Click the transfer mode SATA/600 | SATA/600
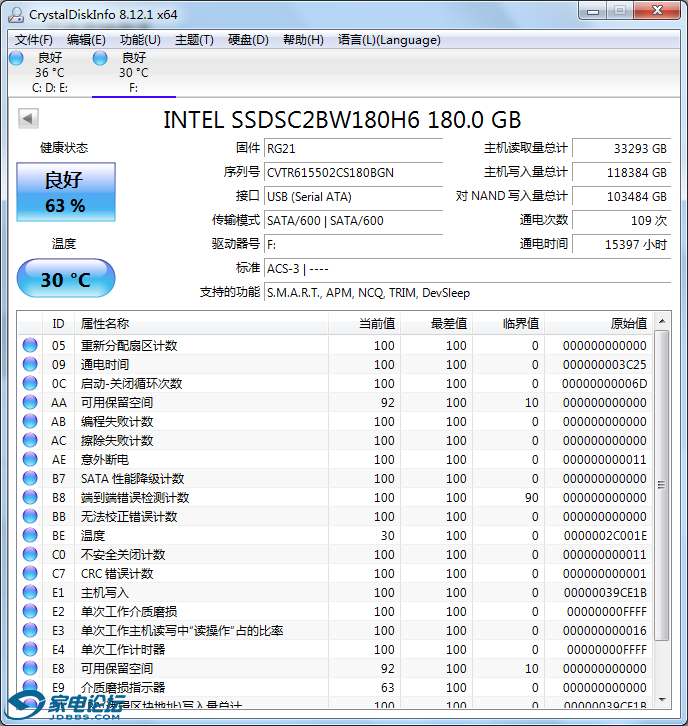Image resolution: width=688 pixels, height=726 pixels. click(x=353, y=221)
